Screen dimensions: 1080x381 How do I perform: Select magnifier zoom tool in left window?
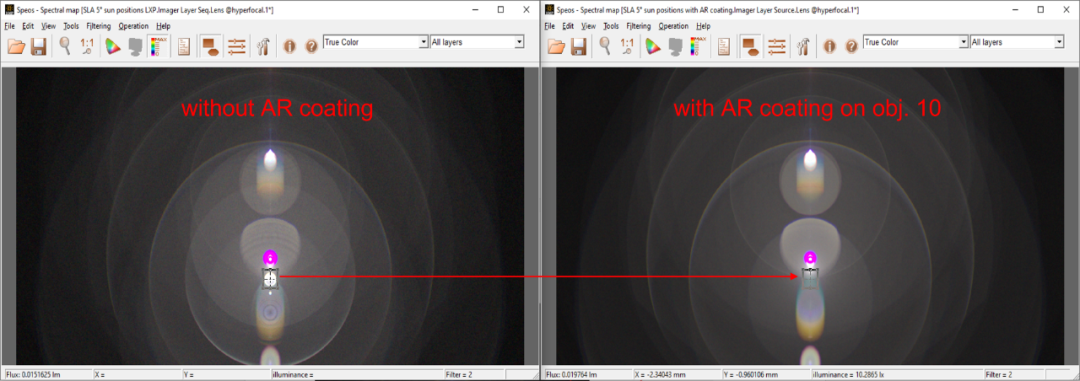[65, 46]
